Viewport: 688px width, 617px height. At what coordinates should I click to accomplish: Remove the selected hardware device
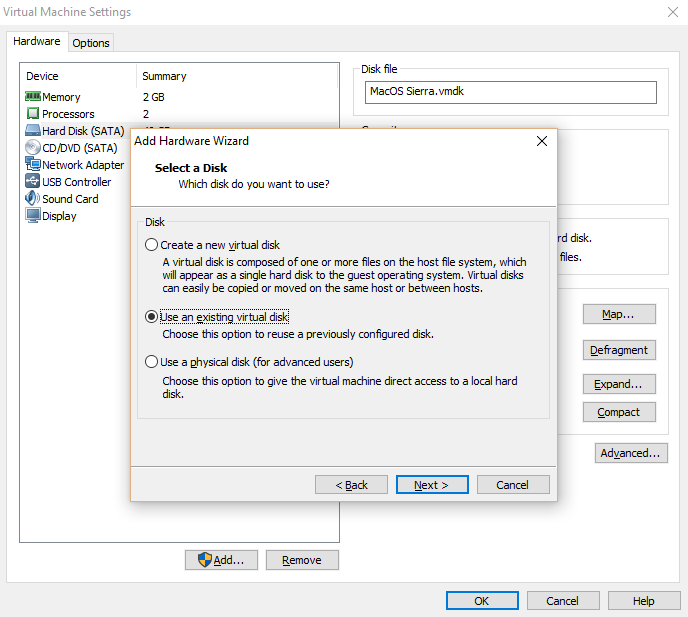[x=302, y=560]
